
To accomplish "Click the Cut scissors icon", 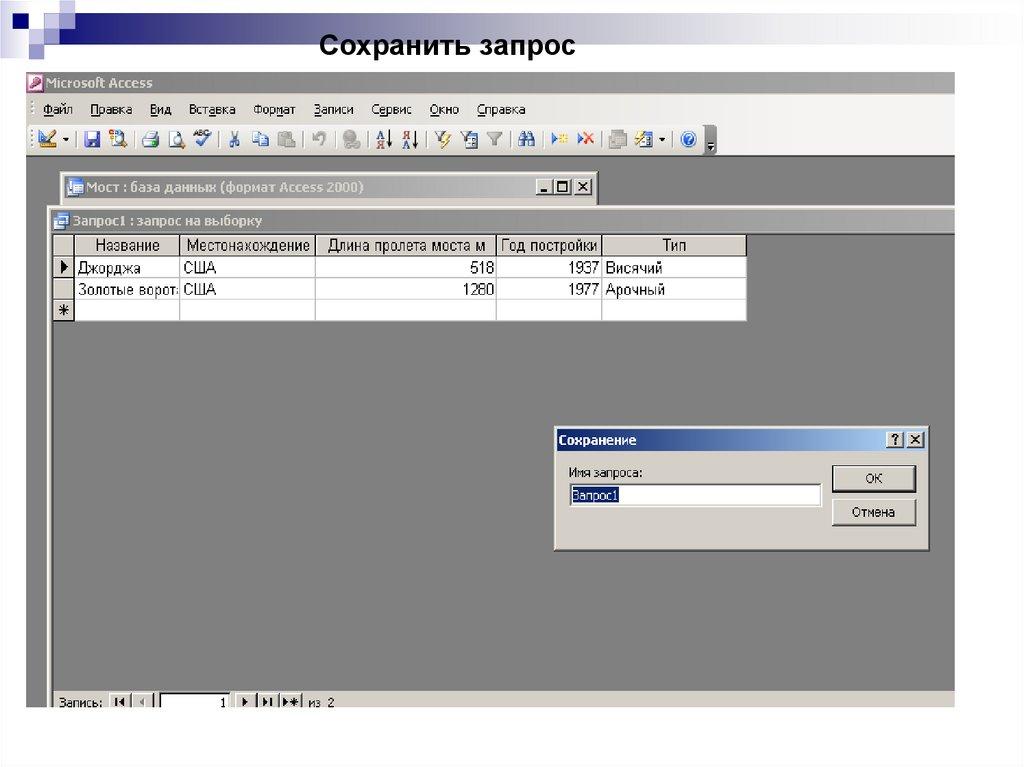I will [234, 140].
